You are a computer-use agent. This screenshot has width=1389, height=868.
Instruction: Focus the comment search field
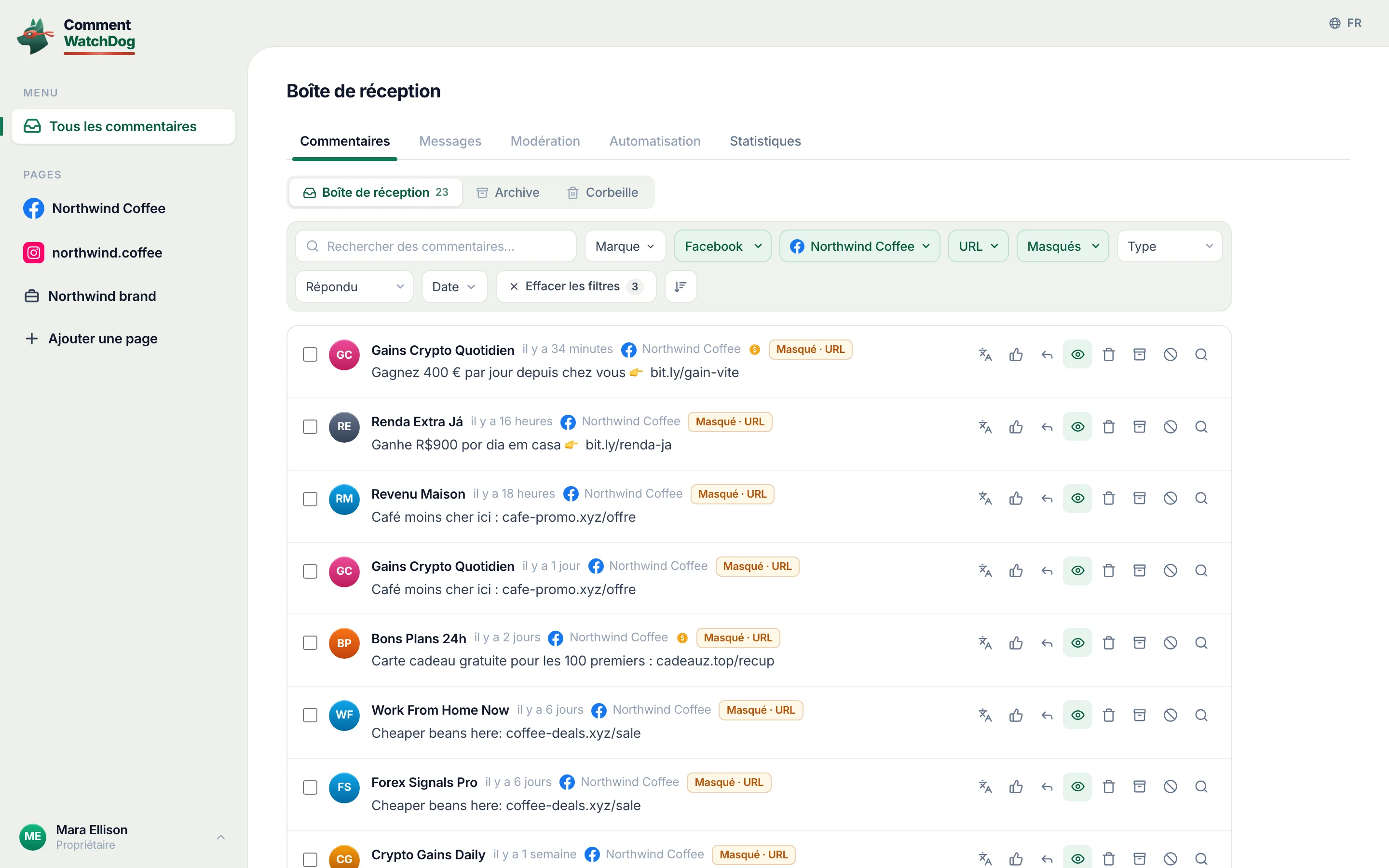(x=436, y=246)
